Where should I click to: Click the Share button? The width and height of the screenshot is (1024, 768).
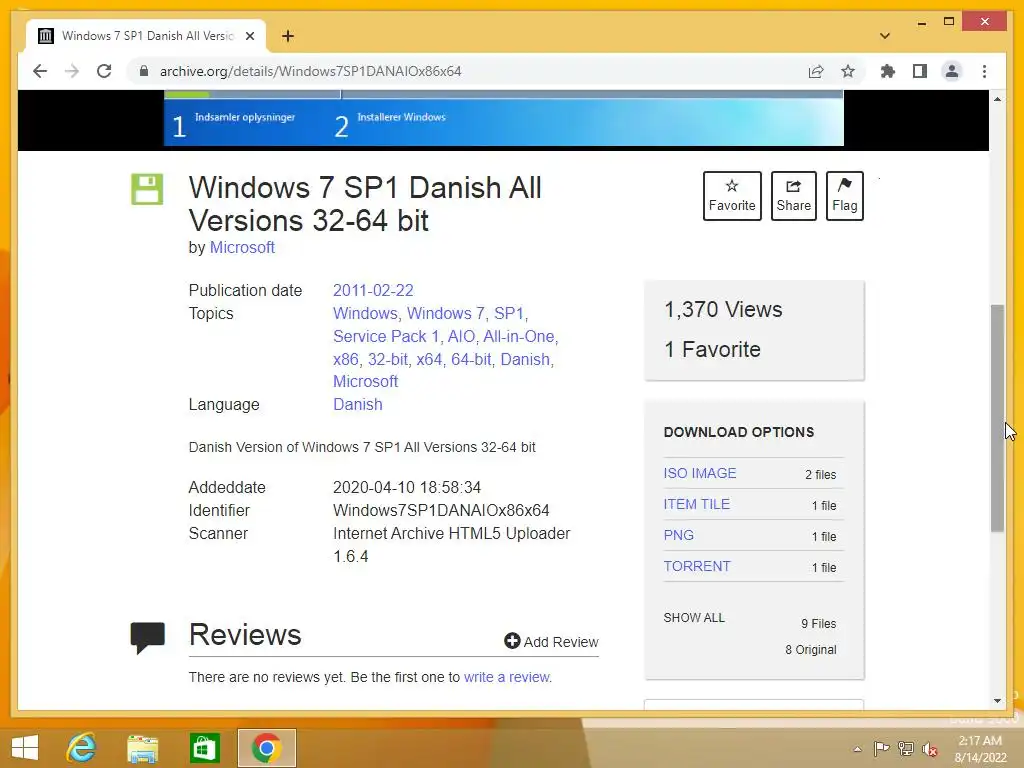point(793,196)
